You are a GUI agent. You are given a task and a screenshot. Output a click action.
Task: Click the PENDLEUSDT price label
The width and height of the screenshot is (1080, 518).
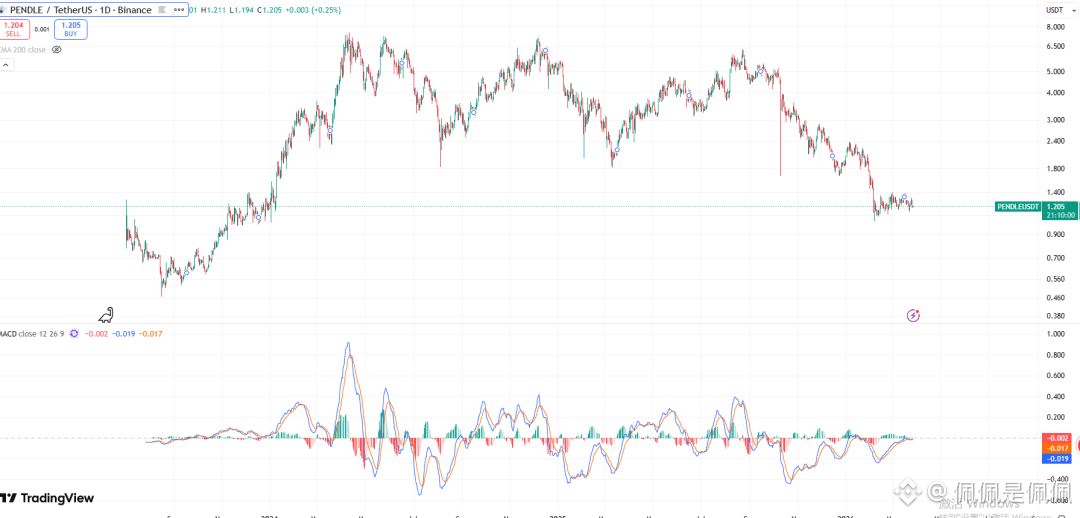pos(1018,206)
